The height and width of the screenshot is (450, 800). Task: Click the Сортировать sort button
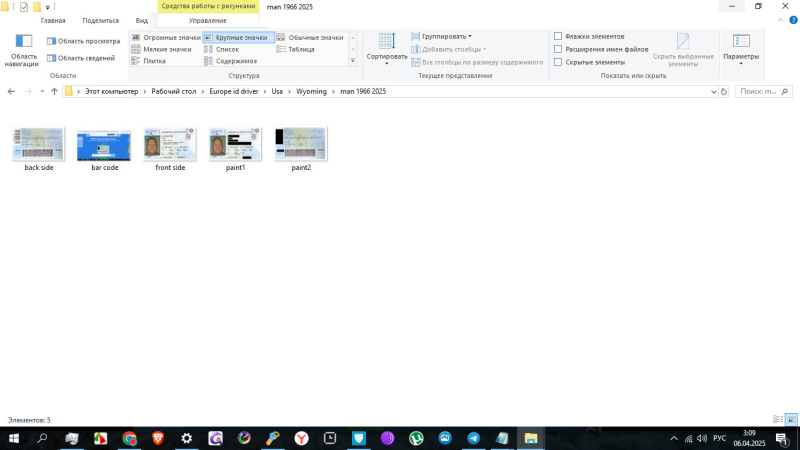pos(387,47)
